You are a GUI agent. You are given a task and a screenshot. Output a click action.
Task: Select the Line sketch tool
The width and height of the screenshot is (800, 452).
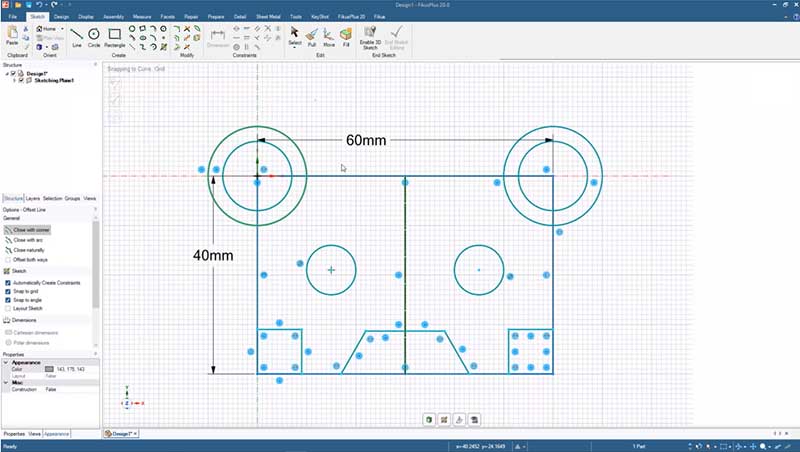click(x=77, y=36)
